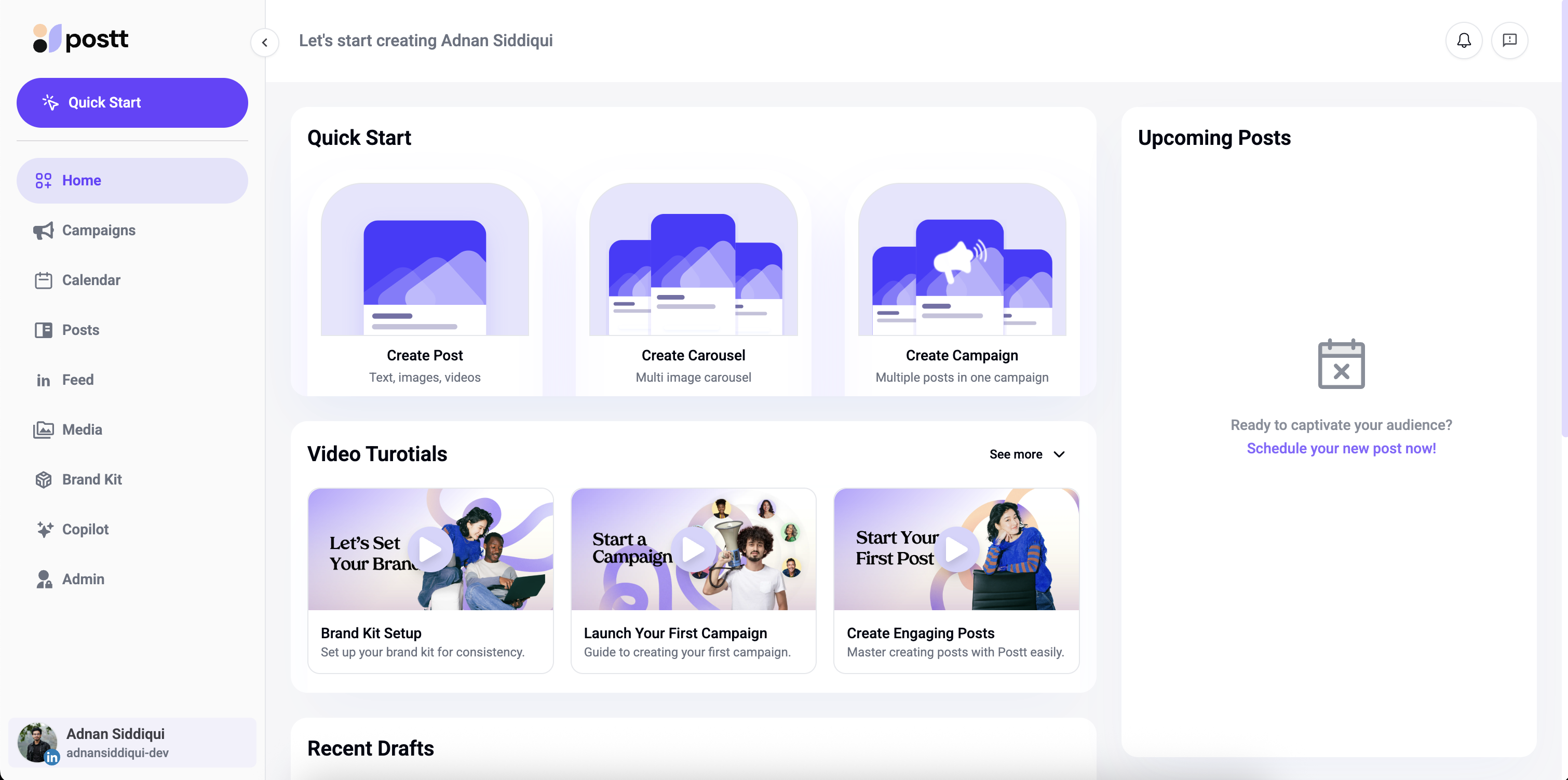Click the chevron next to See more
The image size is (1568, 780).
[1059, 455]
